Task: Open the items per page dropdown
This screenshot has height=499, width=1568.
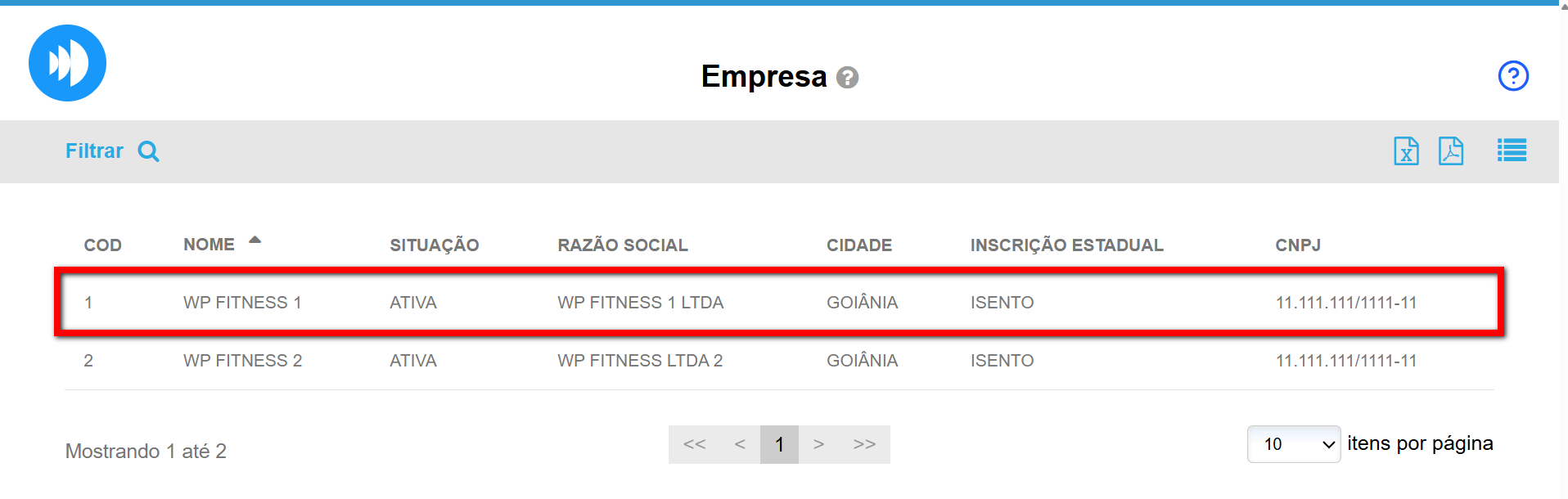Action: coord(1293,444)
